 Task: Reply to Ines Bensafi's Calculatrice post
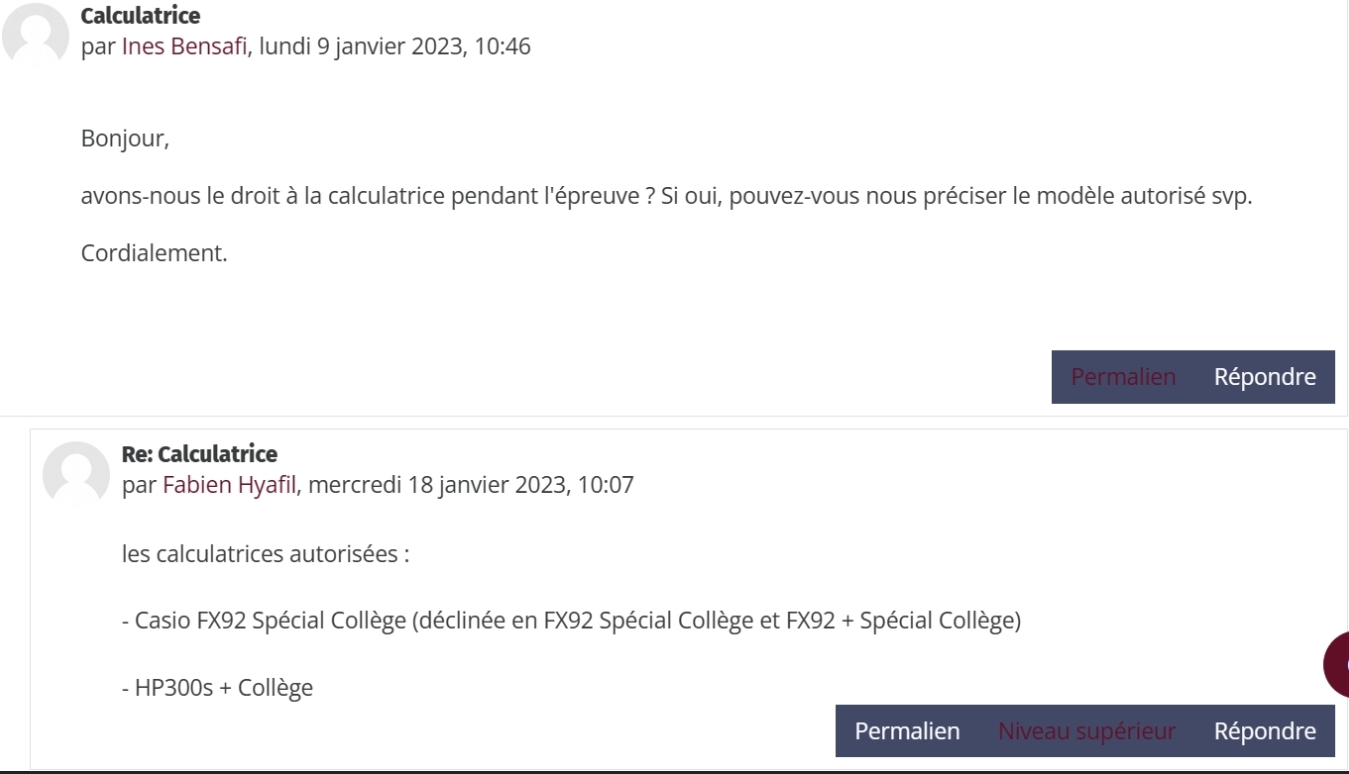click(x=1265, y=377)
